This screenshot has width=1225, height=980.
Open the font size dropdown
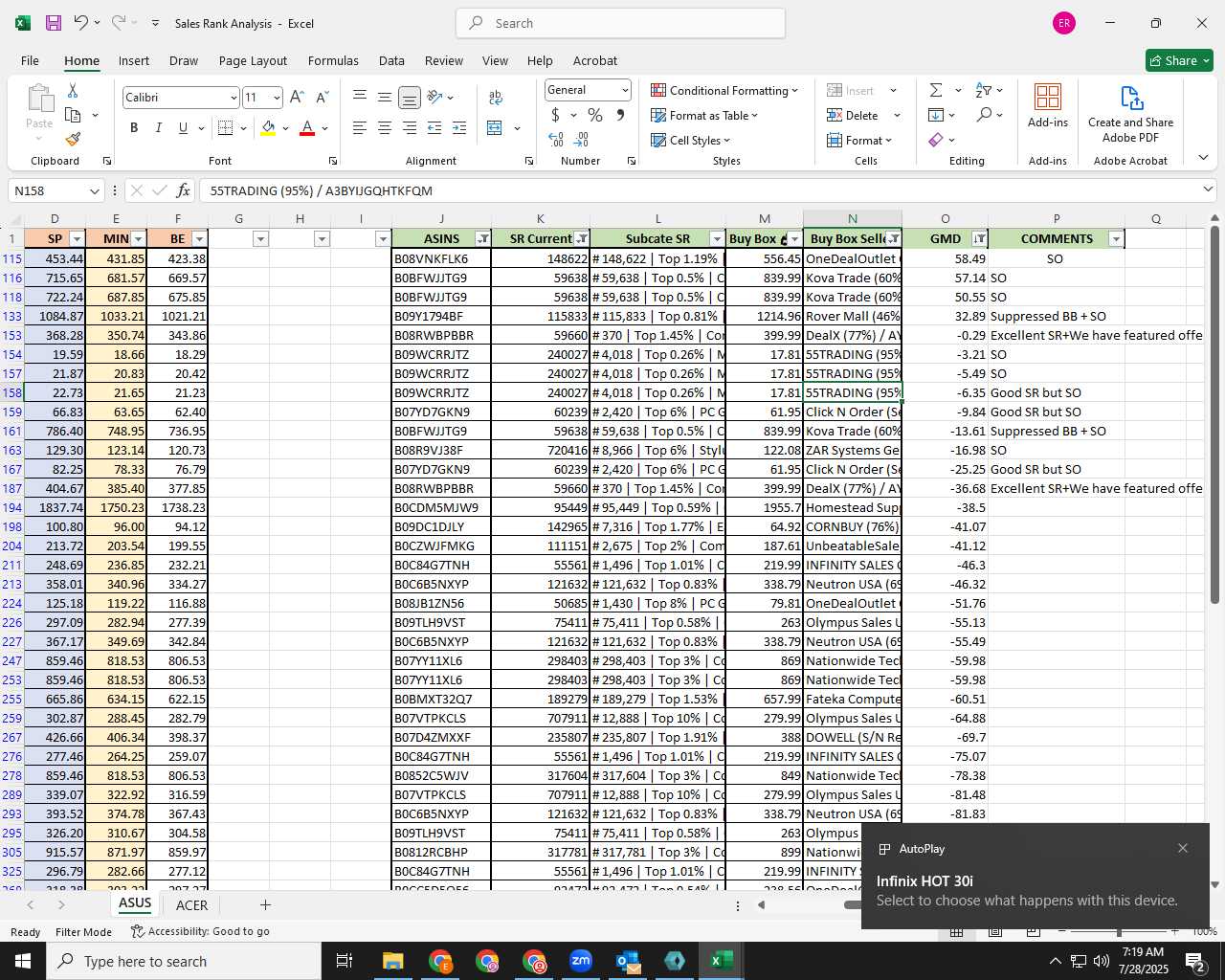coord(277,98)
